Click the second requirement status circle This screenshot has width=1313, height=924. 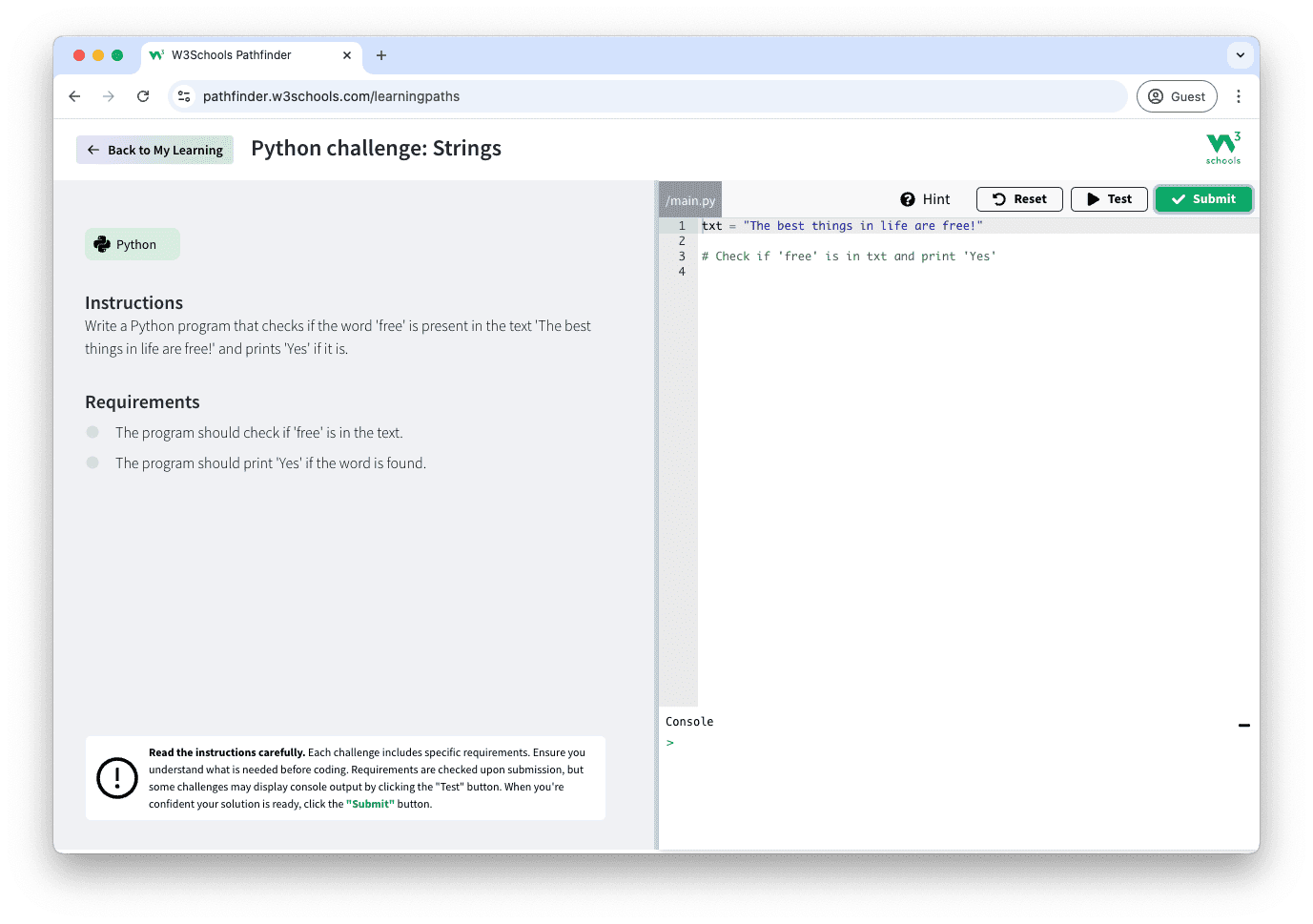pyautogui.click(x=92, y=462)
